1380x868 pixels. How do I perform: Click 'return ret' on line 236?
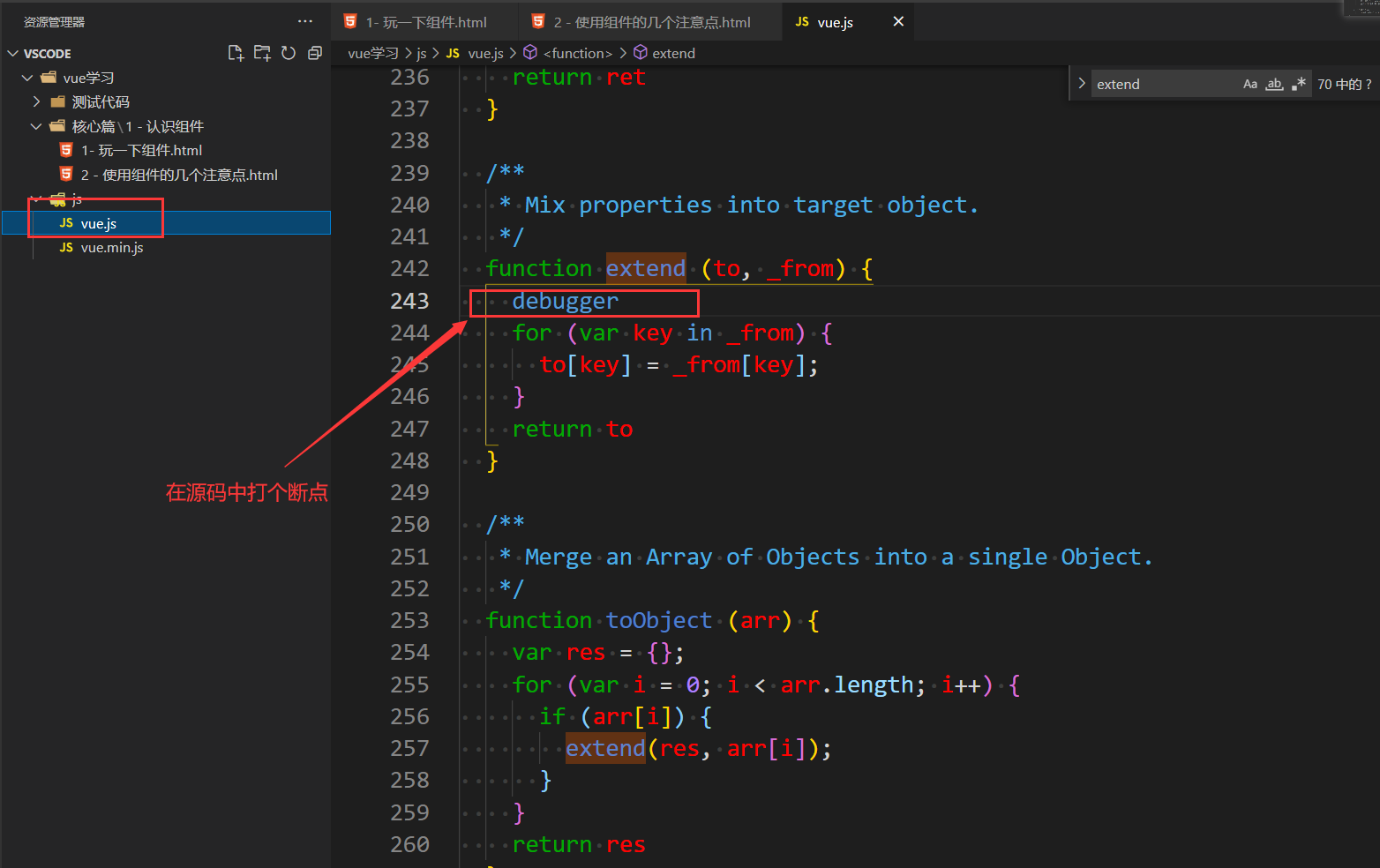(579, 77)
